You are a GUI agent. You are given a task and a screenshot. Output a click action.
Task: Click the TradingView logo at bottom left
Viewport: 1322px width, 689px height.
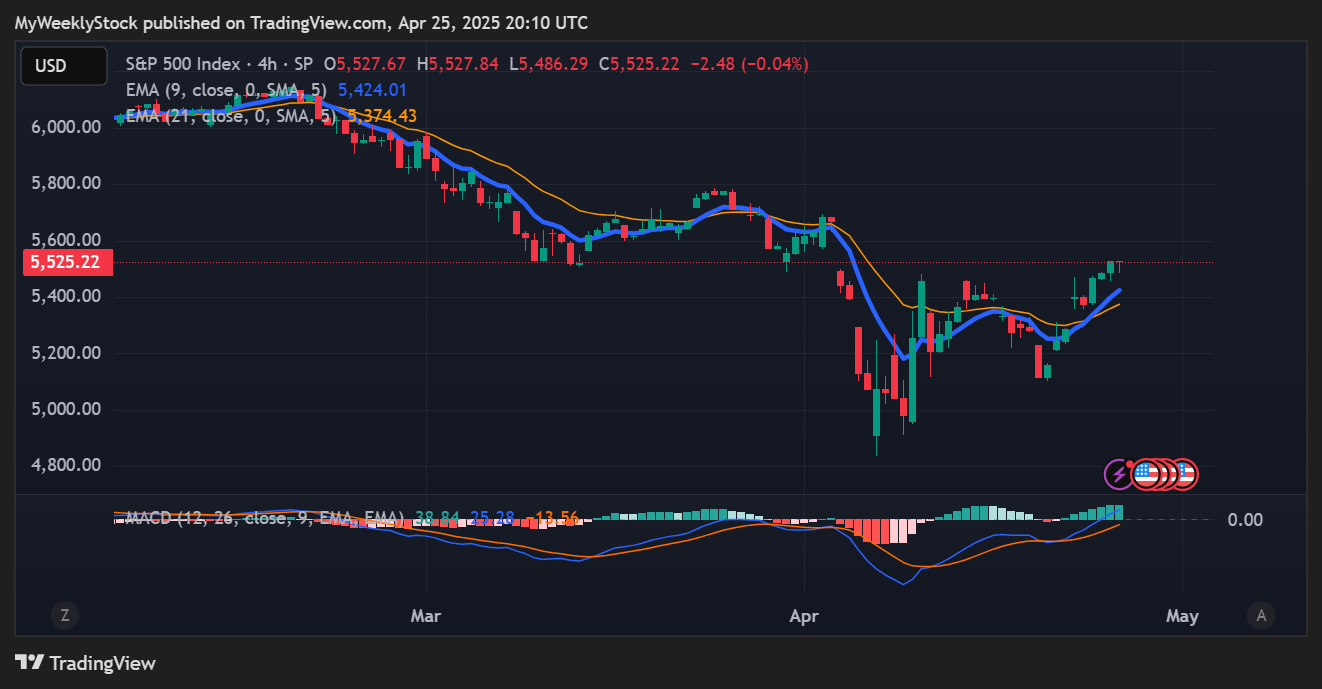click(85, 662)
